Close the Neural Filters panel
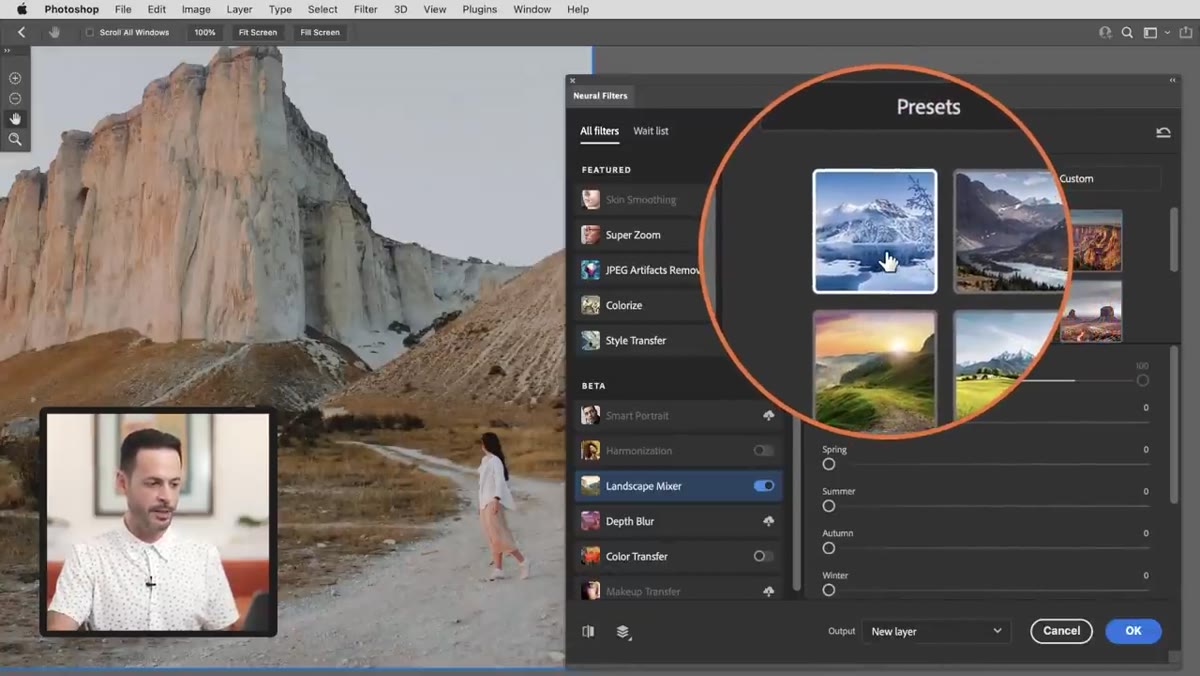The width and height of the screenshot is (1200, 676). coord(572,80)
